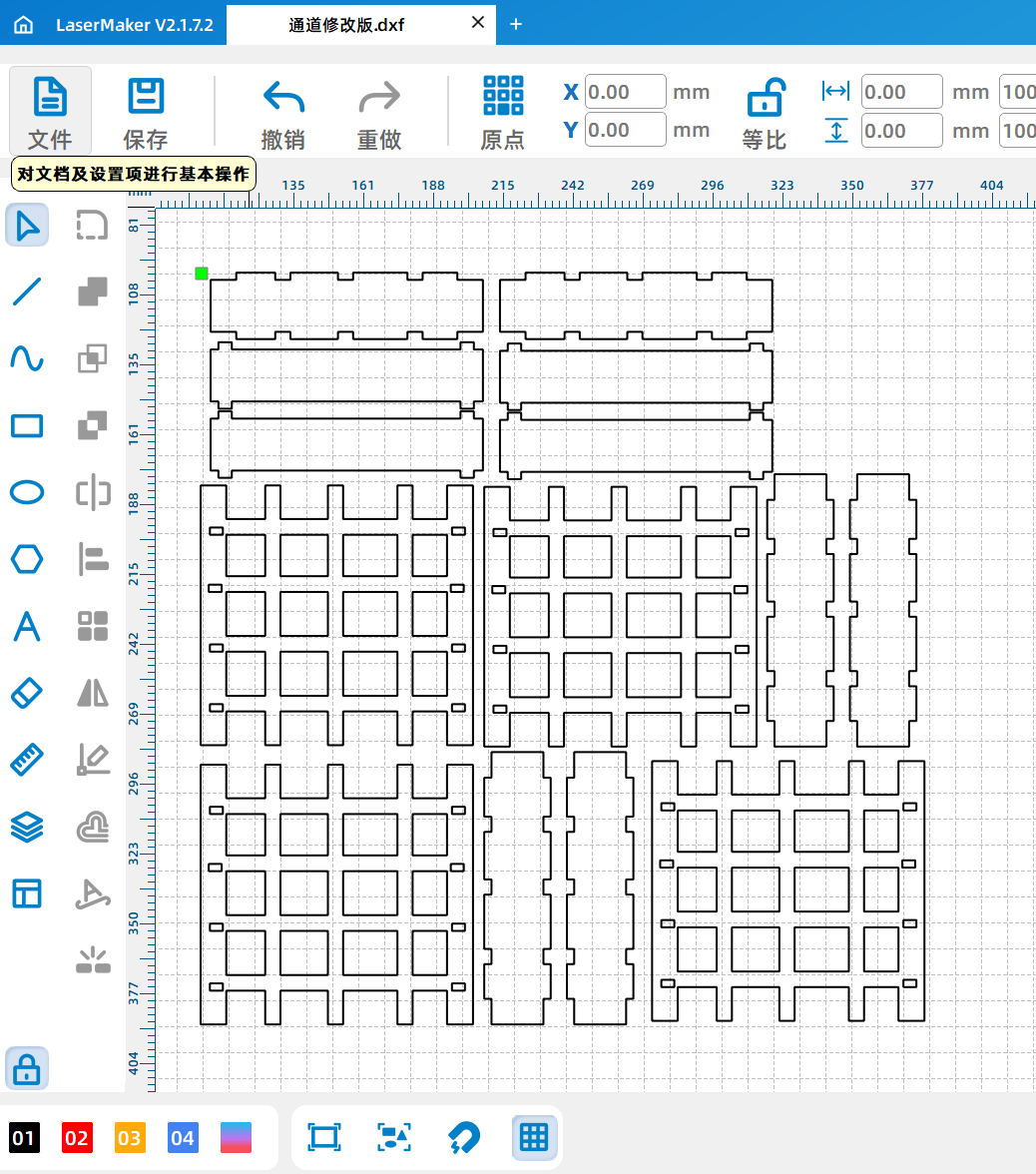The height and width of the screenshot is (1174, 1036).
Task: Open the layout template tool
Action: pyautogui.click(x=27, y=894)
